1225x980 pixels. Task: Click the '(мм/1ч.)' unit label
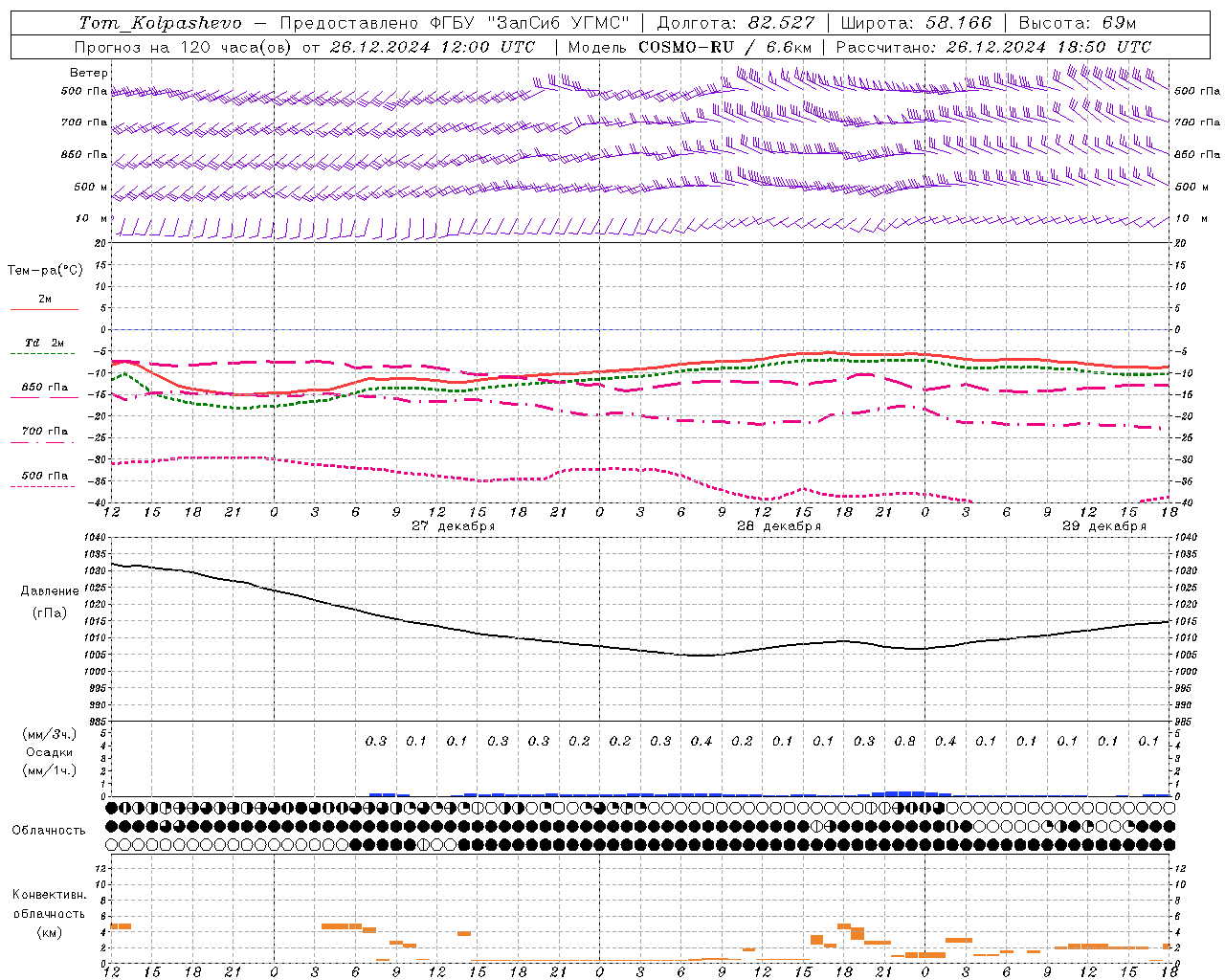(x=50, y=770)
